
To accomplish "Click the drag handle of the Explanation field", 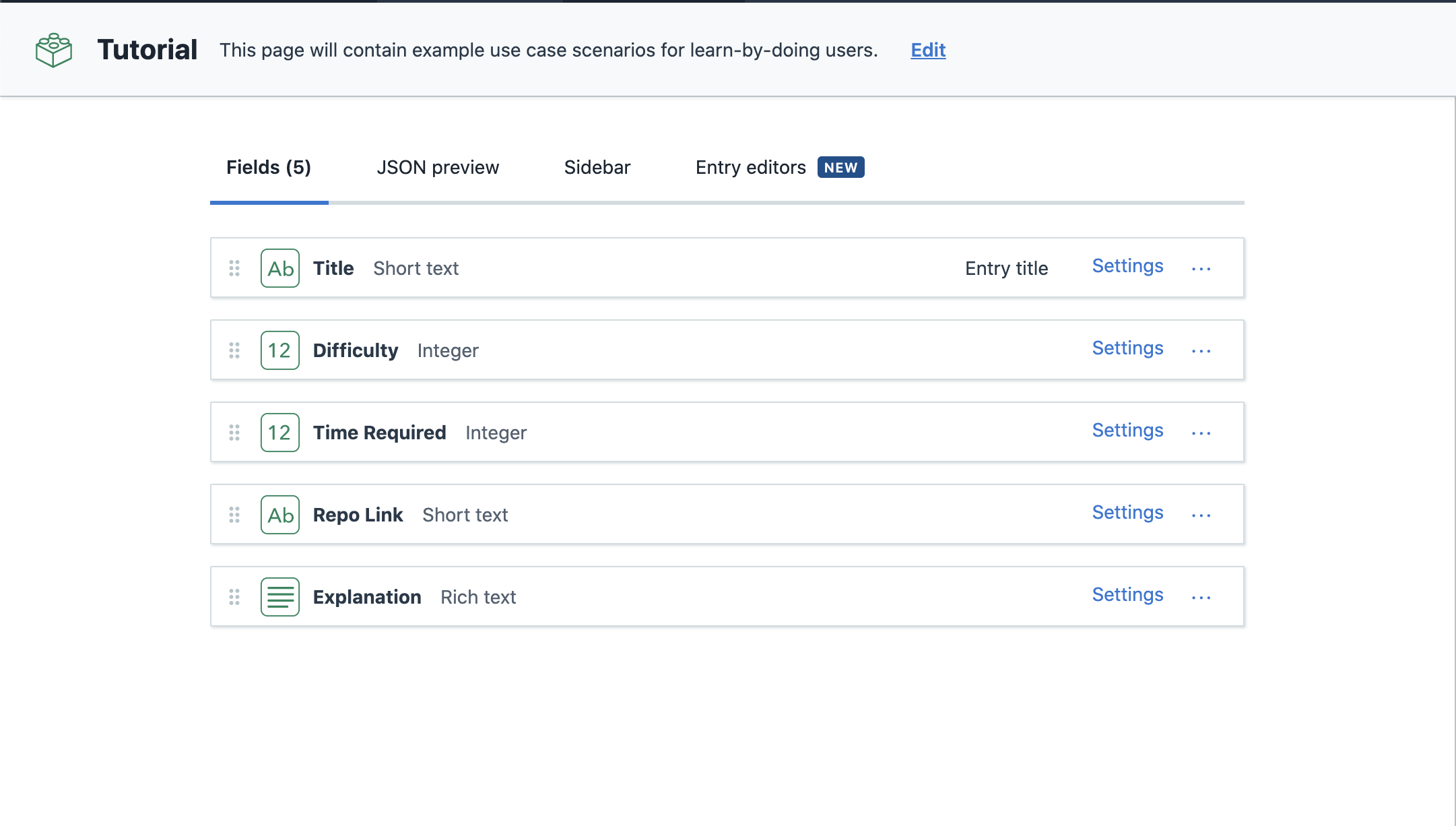I will click(234, 596).
